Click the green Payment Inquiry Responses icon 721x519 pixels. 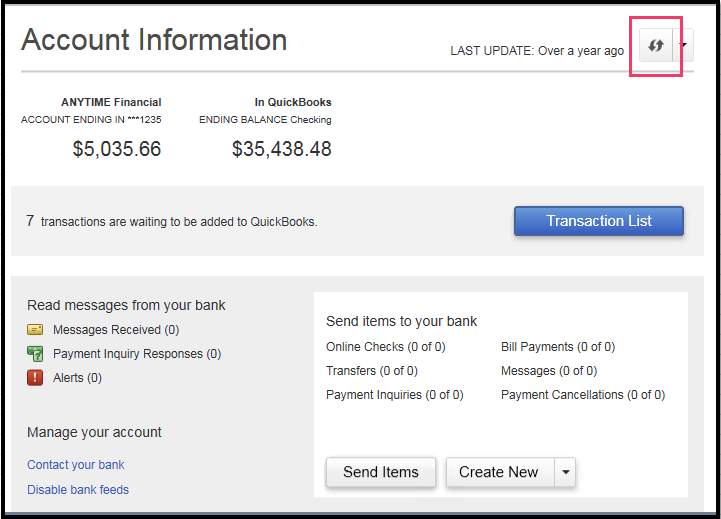point(35,354)
